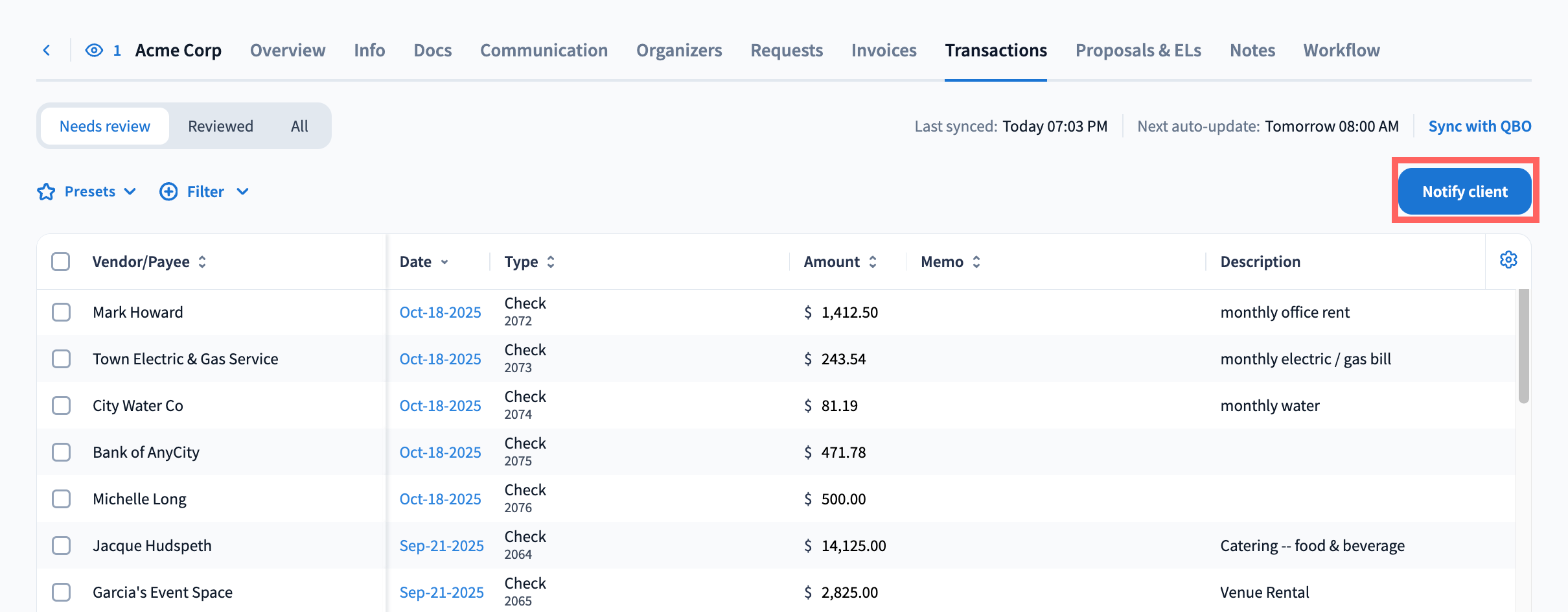Show All transactions
1568x612 pixels.
[299, 126]
